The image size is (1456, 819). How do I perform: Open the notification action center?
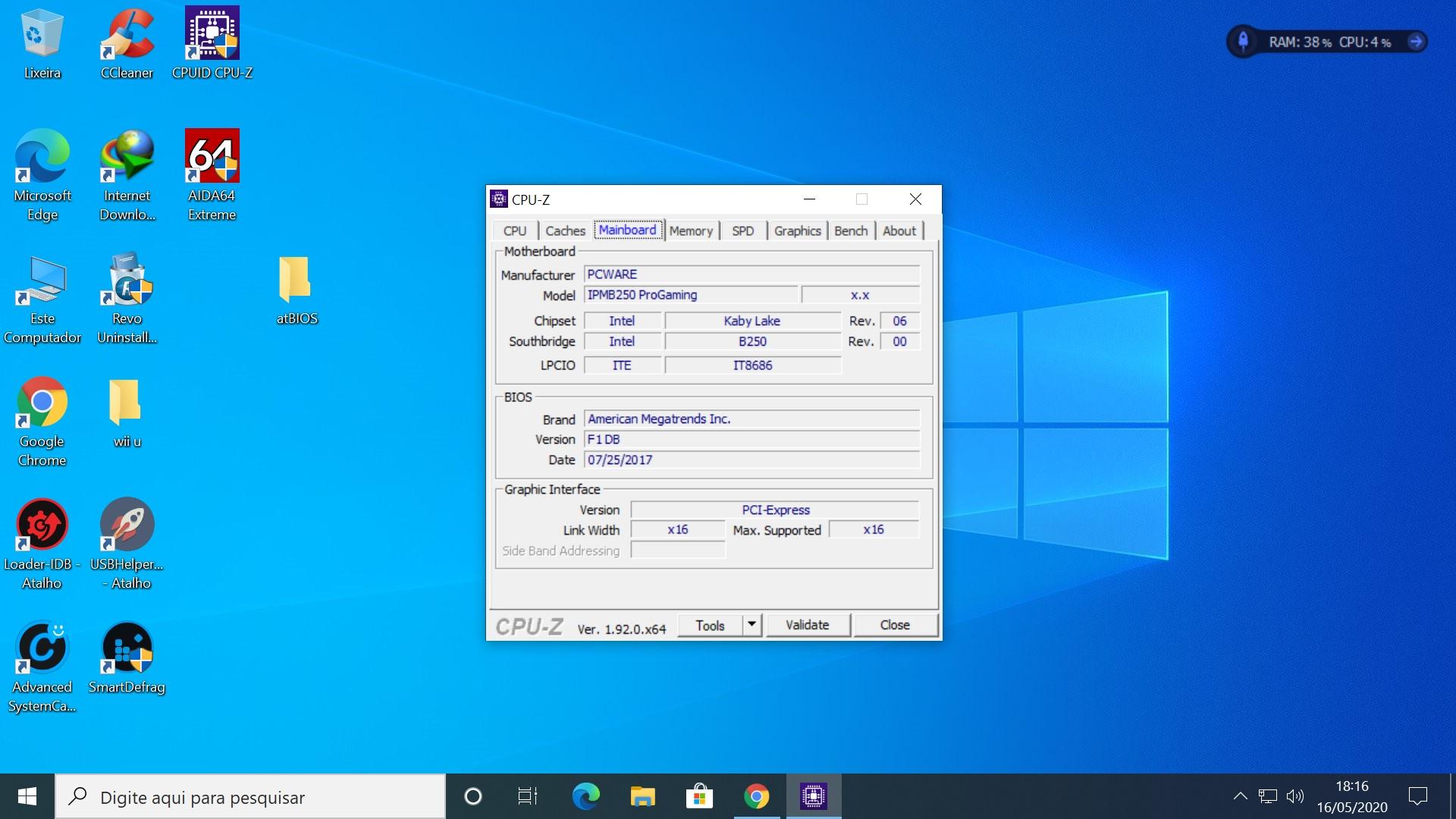point(1417,796)
